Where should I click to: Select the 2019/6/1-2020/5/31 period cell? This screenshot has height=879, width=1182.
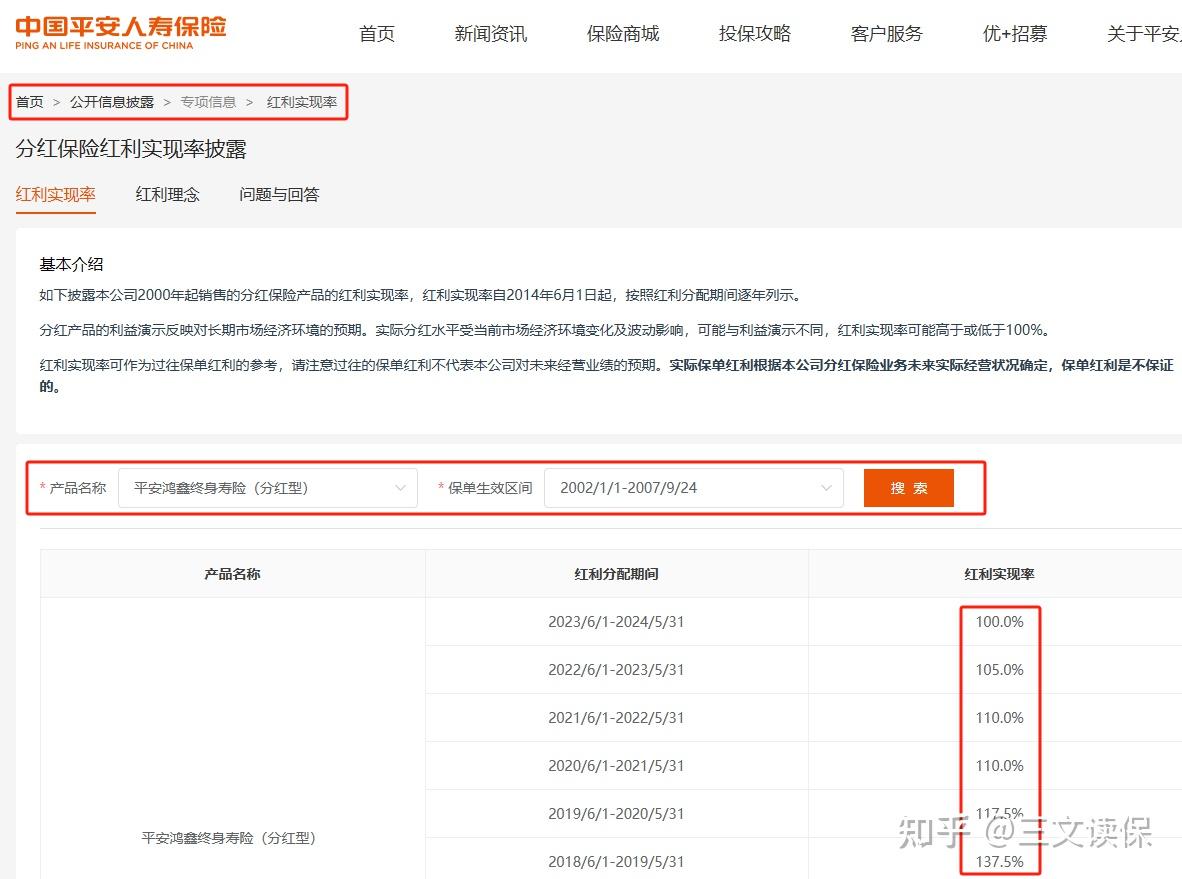coord(617,813)
